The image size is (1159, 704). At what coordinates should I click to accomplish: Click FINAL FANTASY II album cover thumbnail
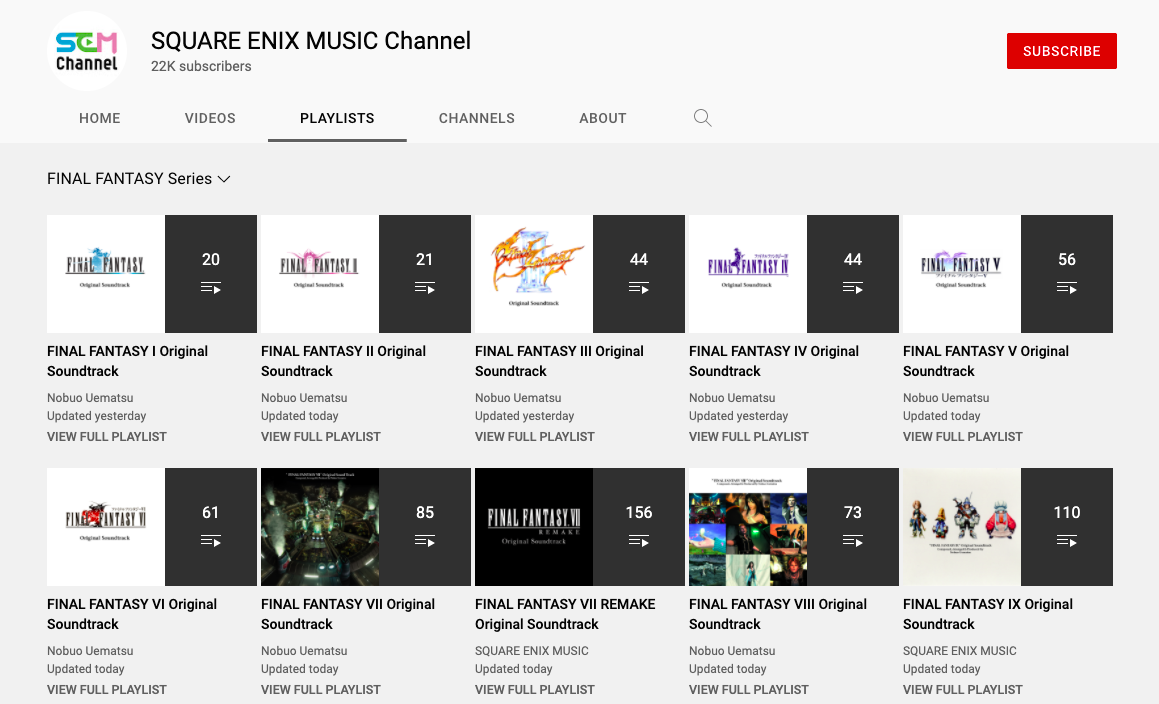pyautogui.click(x=320, y=274)
